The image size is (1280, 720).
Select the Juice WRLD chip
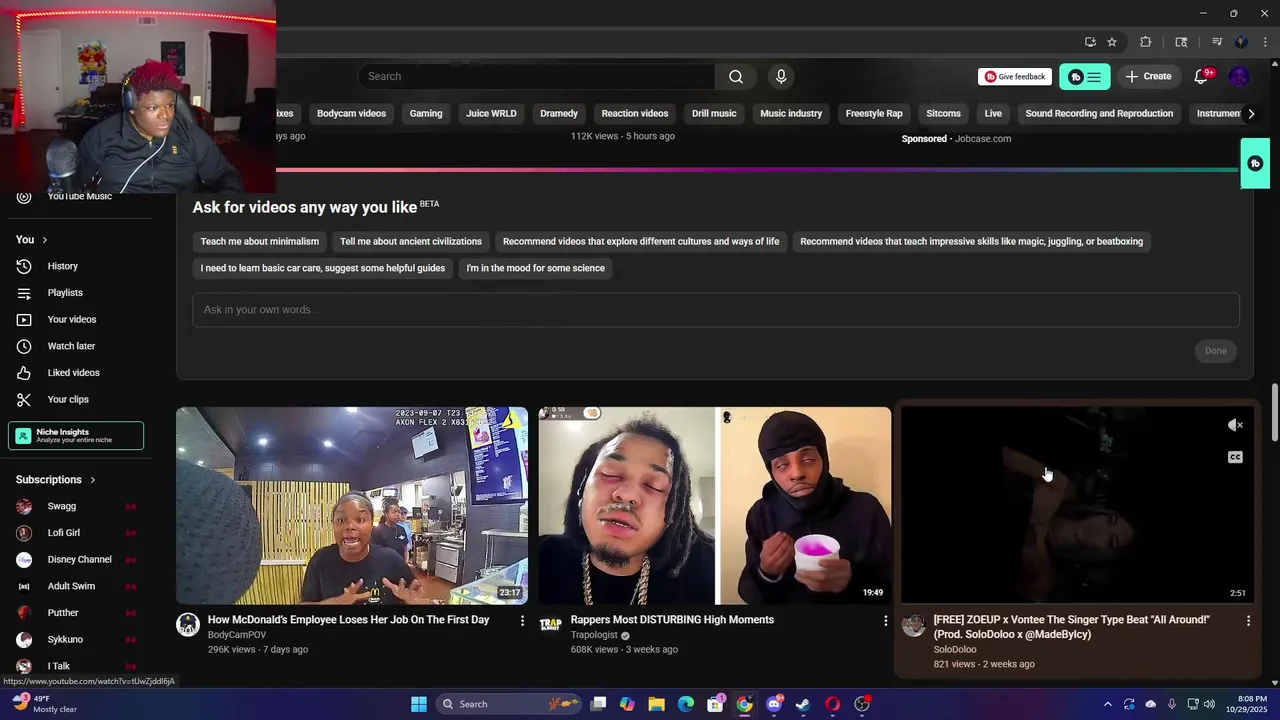click(491, 114)
